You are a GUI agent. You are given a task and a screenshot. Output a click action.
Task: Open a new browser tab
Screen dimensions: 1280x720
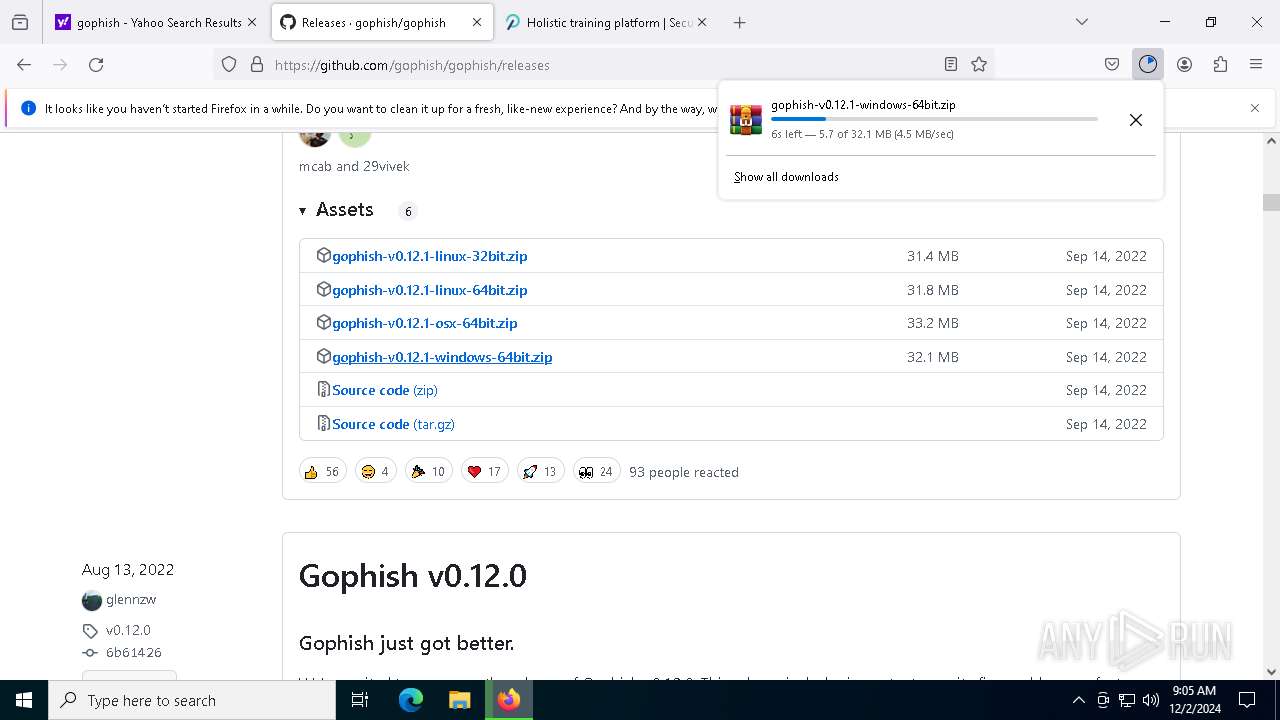coord(740,22)
